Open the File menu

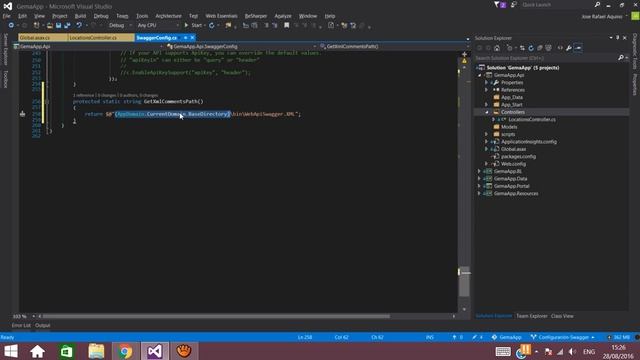[x=7, y=16]
